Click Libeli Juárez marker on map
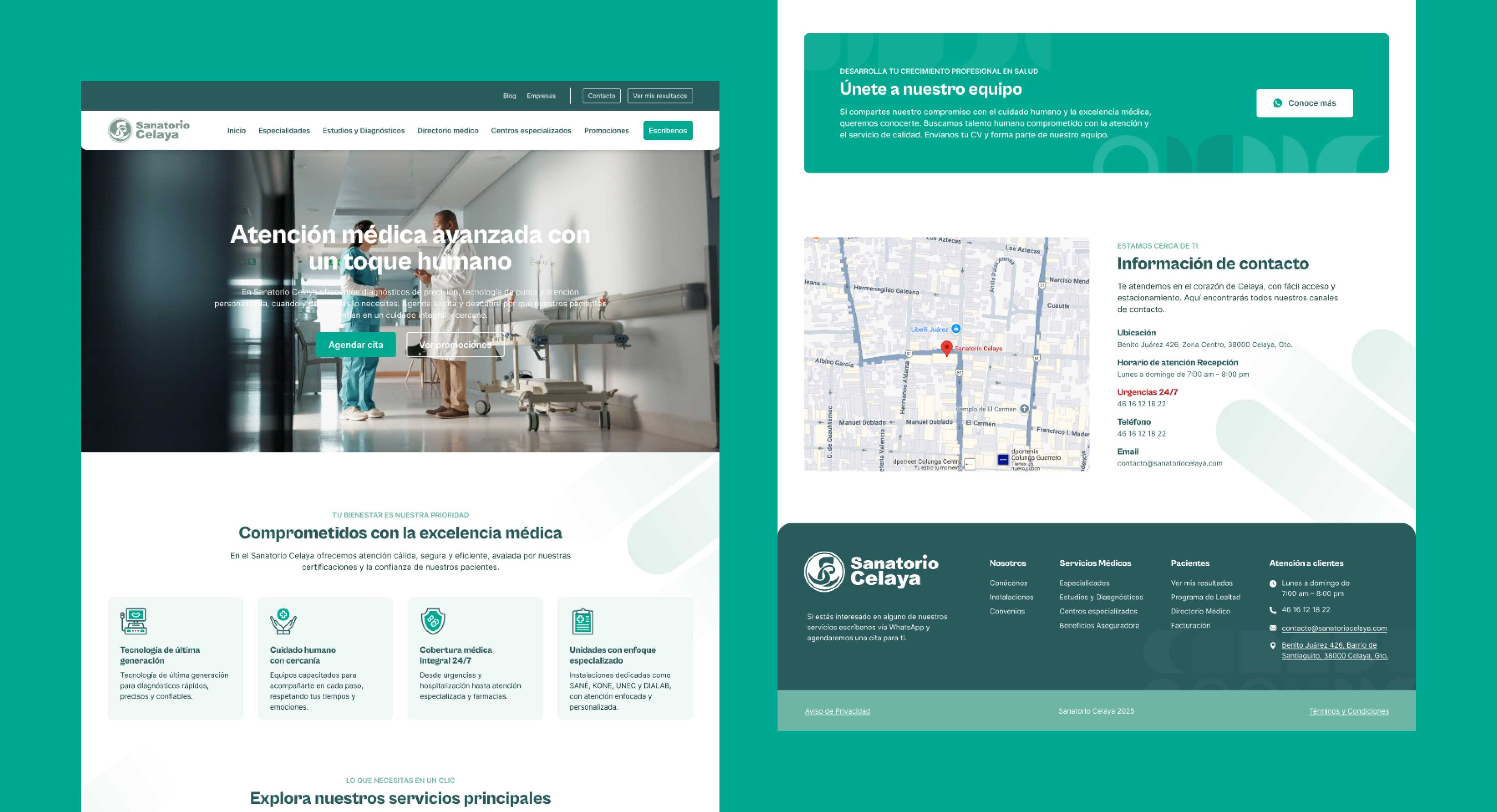Image resolution: width=1497 pixels, height=812 pixels. pos(956,329)
